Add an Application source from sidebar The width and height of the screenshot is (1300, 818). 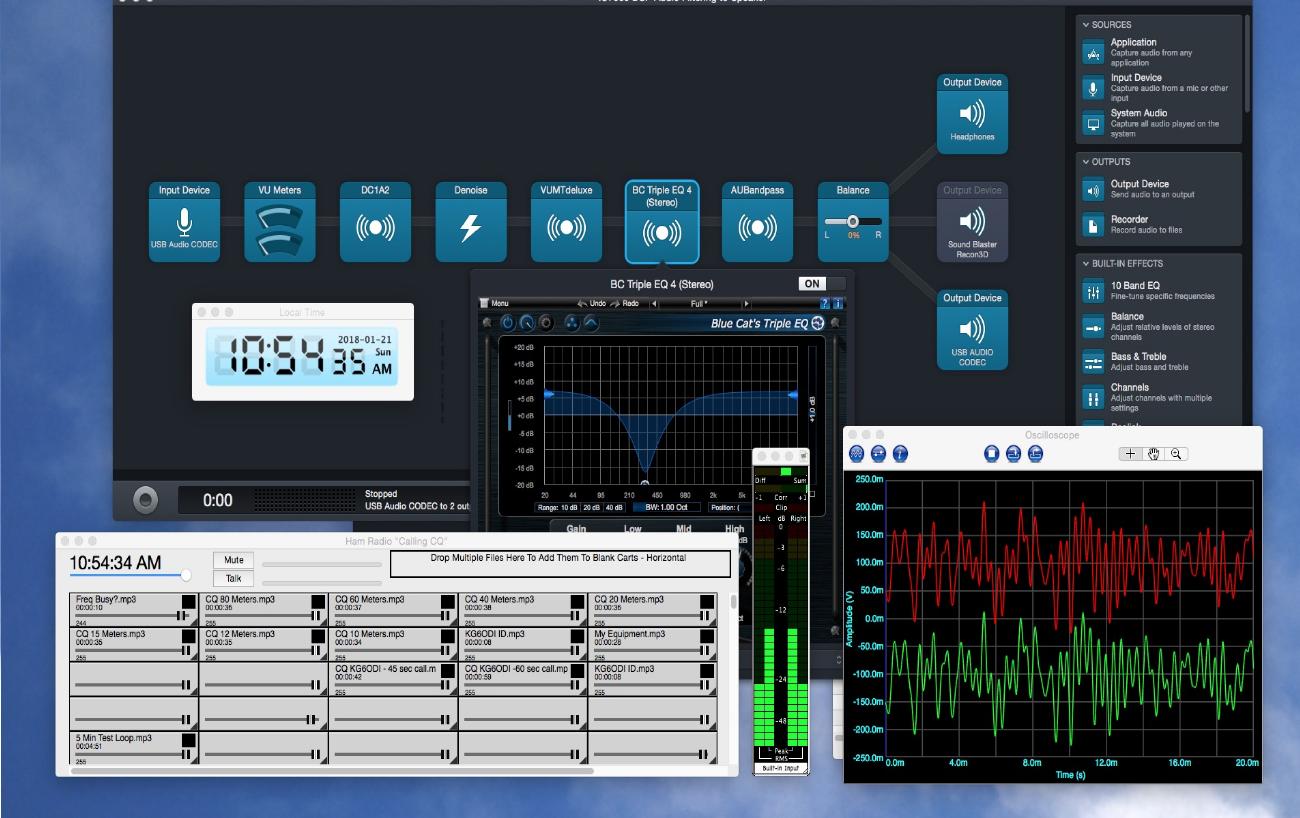coord(1158,52)
